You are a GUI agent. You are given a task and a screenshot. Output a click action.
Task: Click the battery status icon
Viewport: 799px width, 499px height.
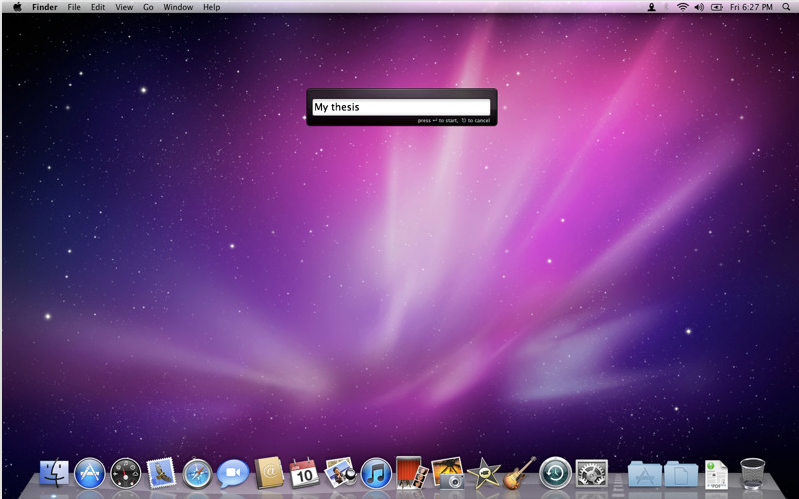tap(717, 7)
